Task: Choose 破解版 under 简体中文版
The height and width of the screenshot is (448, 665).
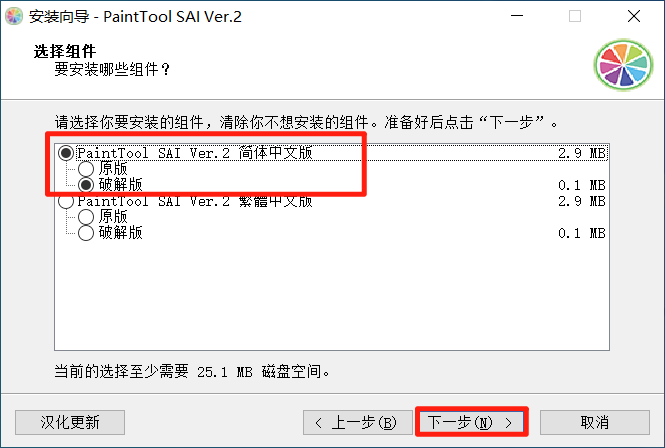Action: click(86, 185)
